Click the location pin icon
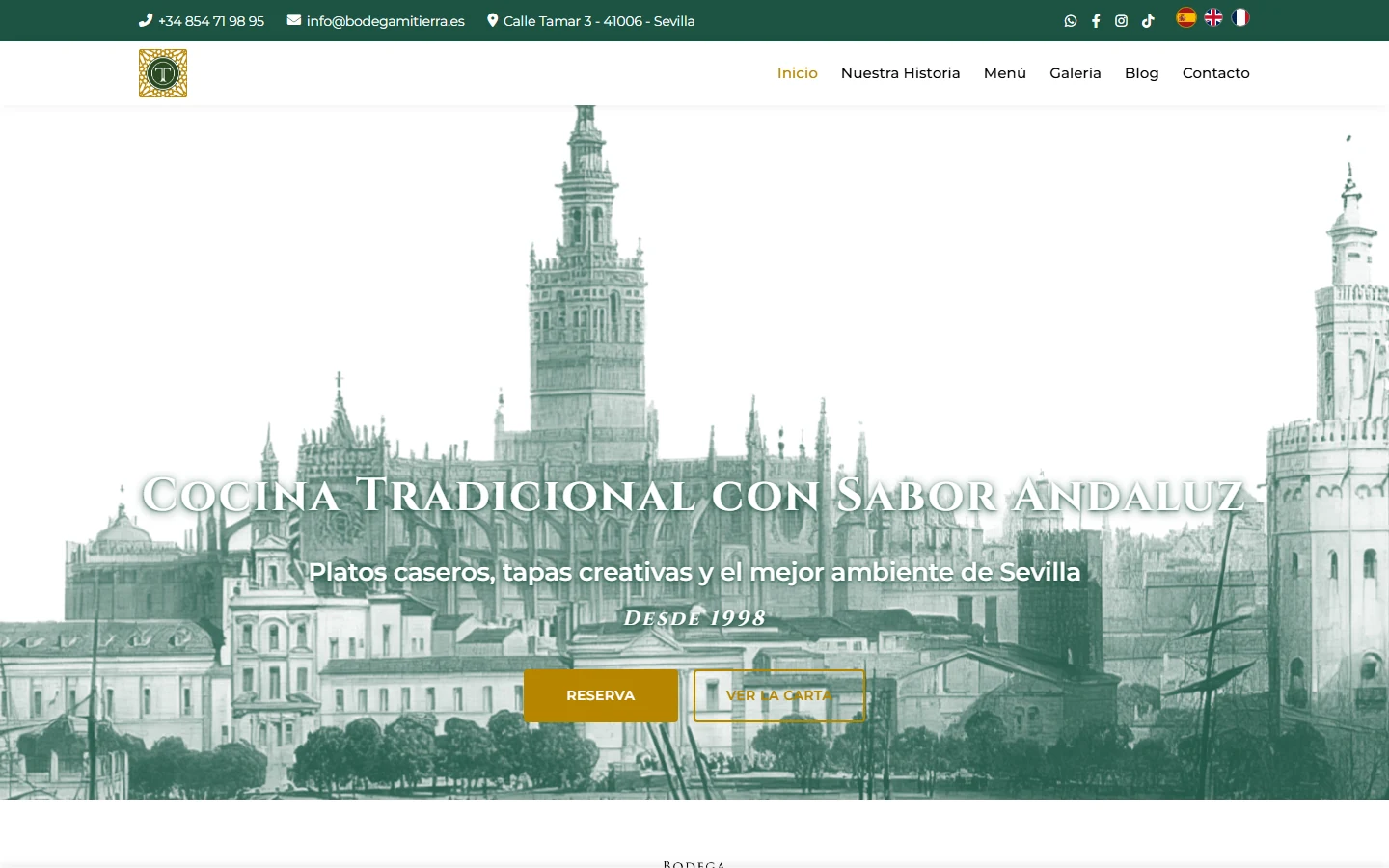This screenshot has height=868, width=1389. pos(493,20)
